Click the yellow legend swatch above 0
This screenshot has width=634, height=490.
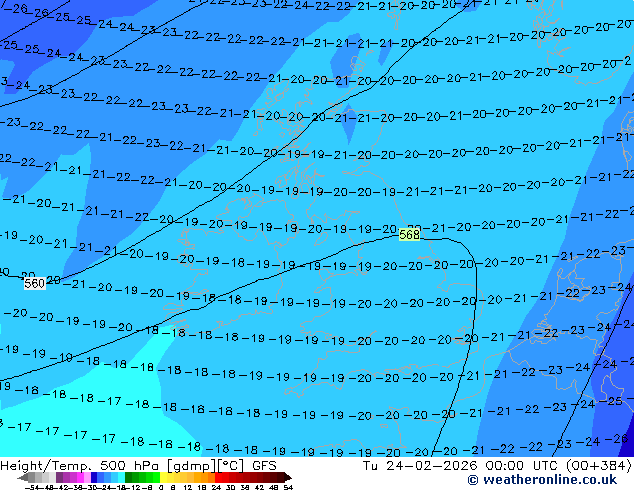[x=163, y=477]
